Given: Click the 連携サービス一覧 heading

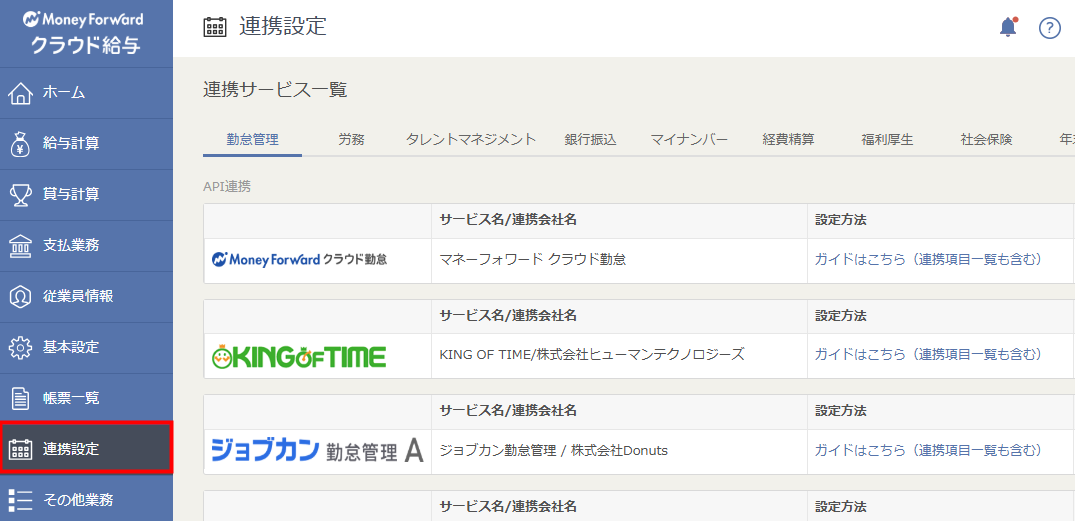Looking at the screenshot, I should (275, 90).
